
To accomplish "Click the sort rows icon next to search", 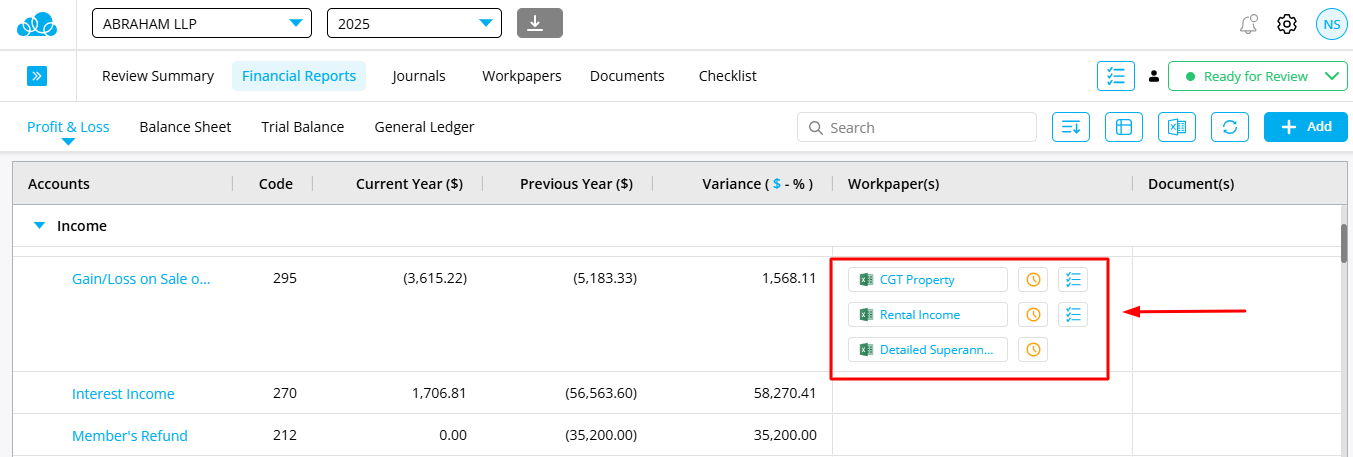I will pos(1071,127).
